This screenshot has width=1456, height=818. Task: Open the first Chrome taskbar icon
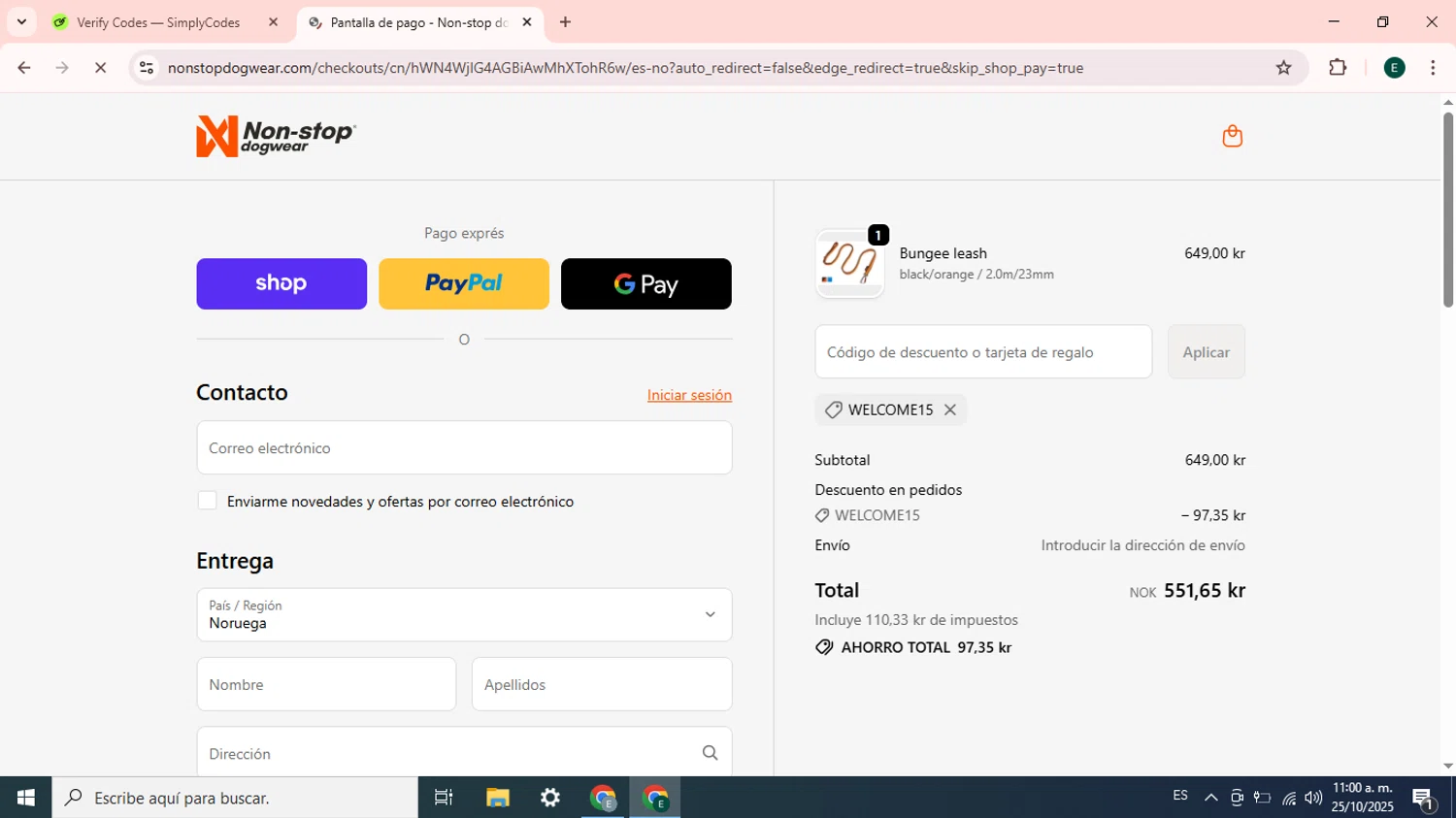point(603,798)
